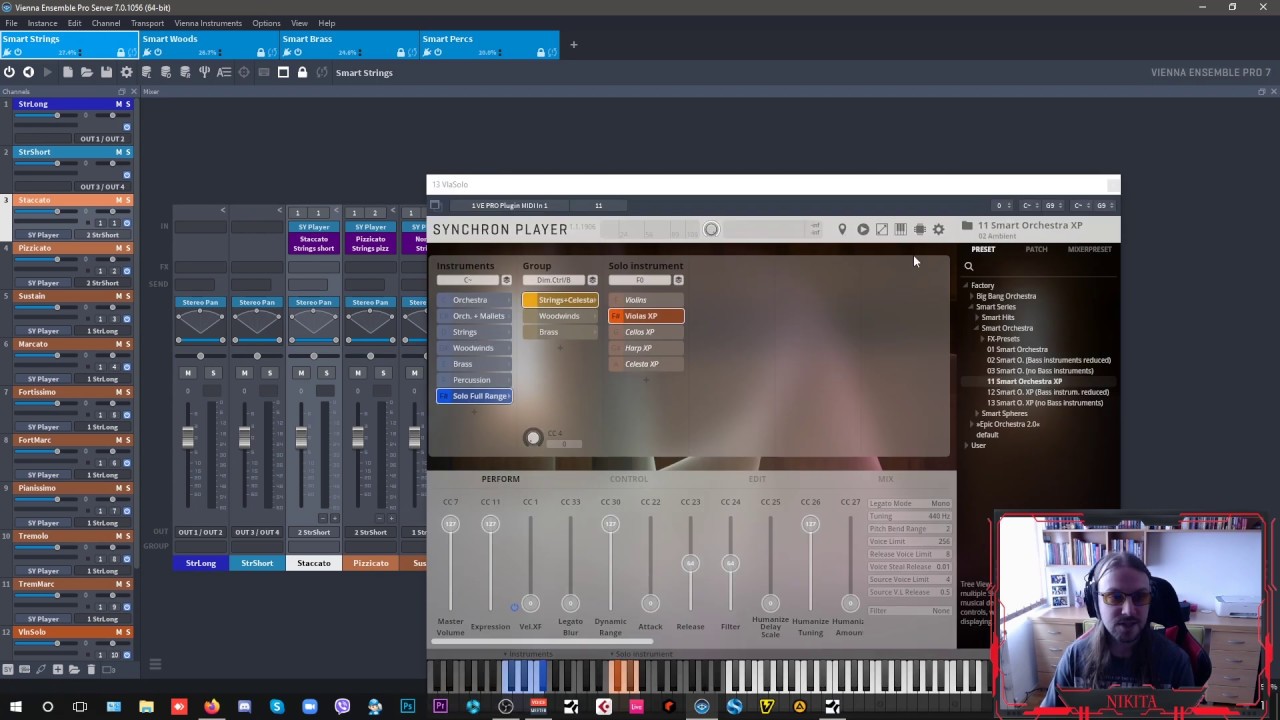The width and height of the screenshot is (1280, 720).
Task: Click the StrLong mixer strip volume fader
Action: [187, 437]
